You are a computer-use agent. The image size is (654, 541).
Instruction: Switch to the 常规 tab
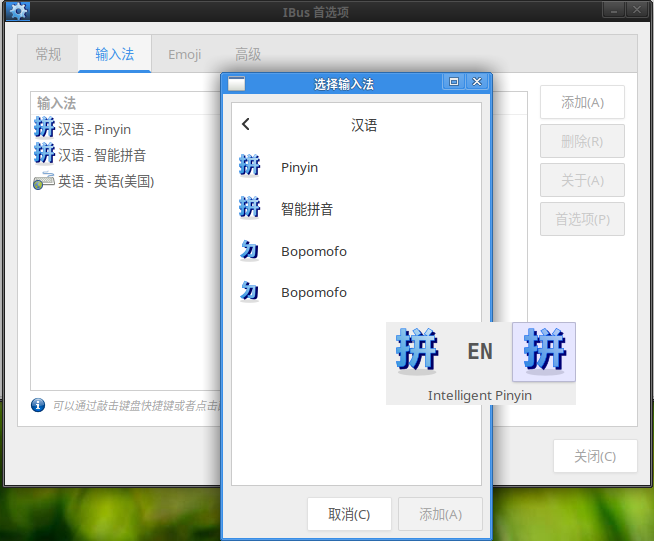[48, 54]
